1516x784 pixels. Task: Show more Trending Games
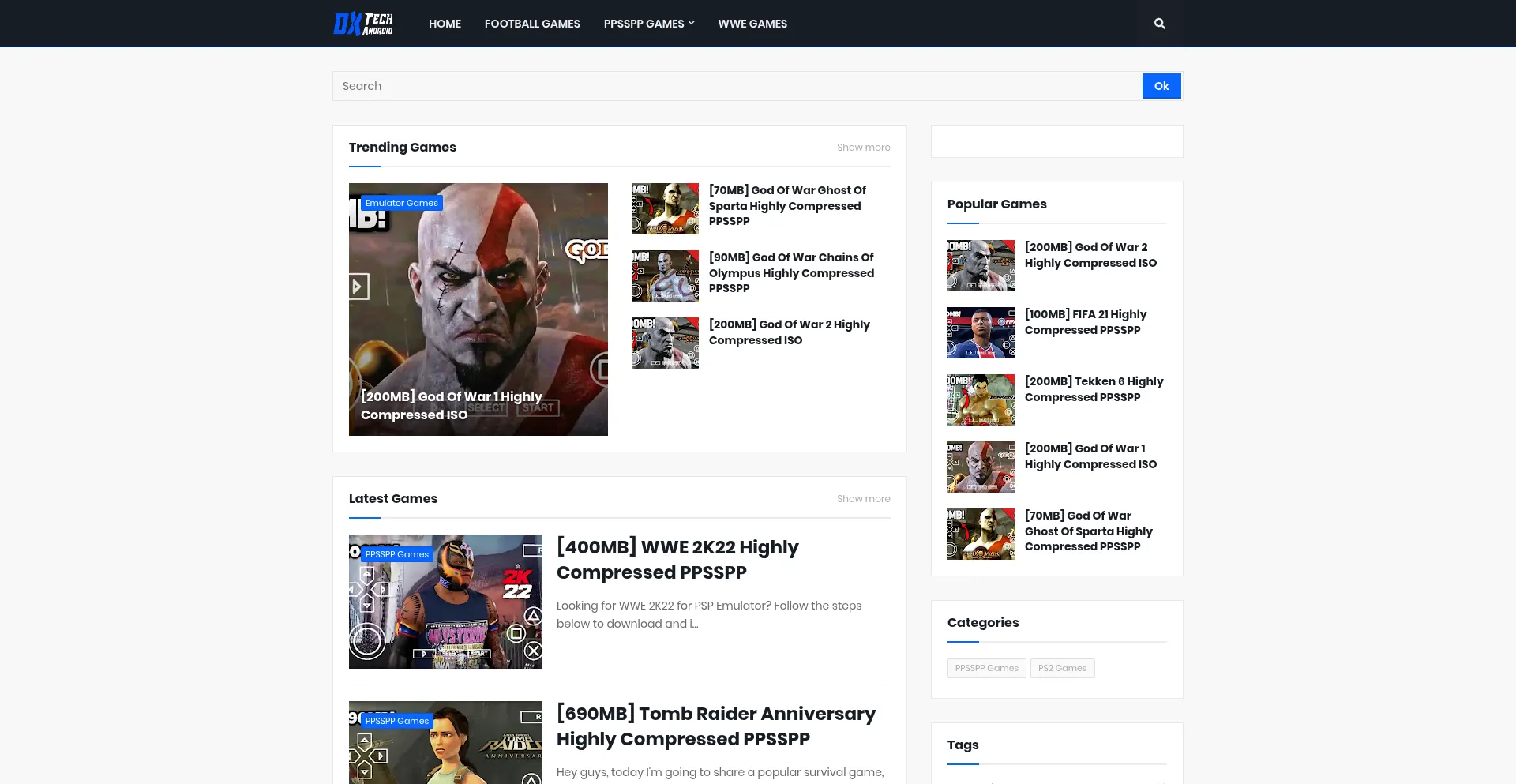tap(863, 148)
